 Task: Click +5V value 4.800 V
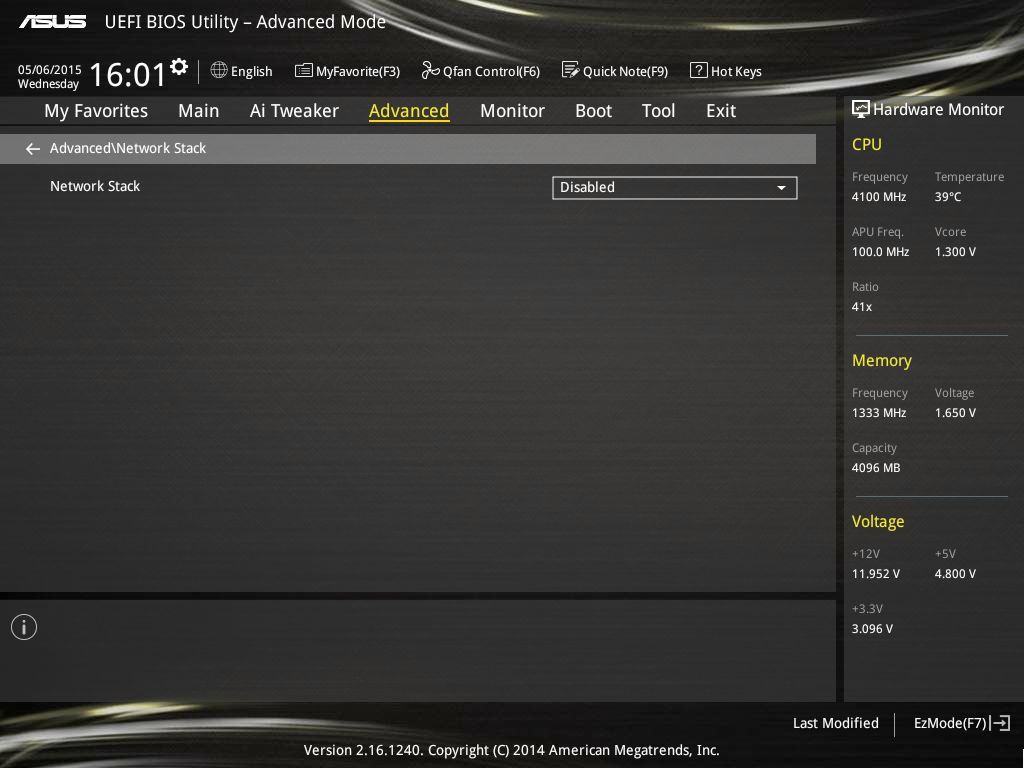click(955, 573)
